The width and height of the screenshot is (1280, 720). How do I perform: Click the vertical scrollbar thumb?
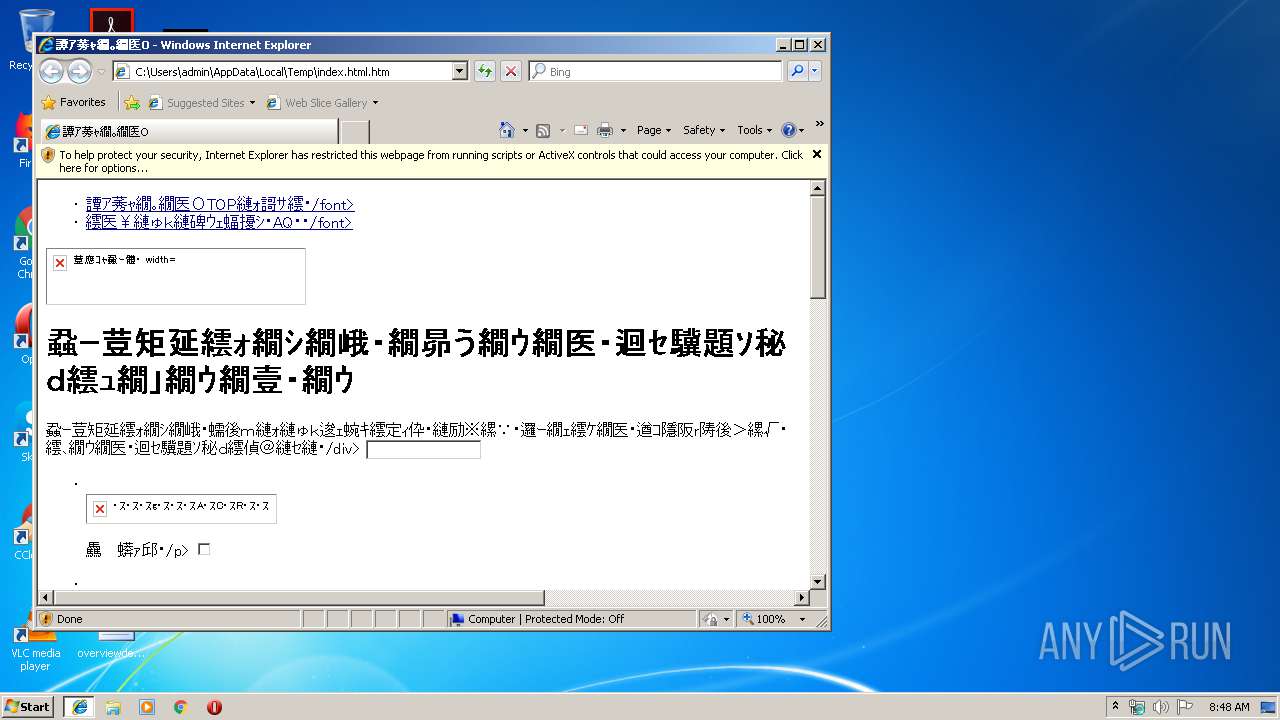(818, 247)
